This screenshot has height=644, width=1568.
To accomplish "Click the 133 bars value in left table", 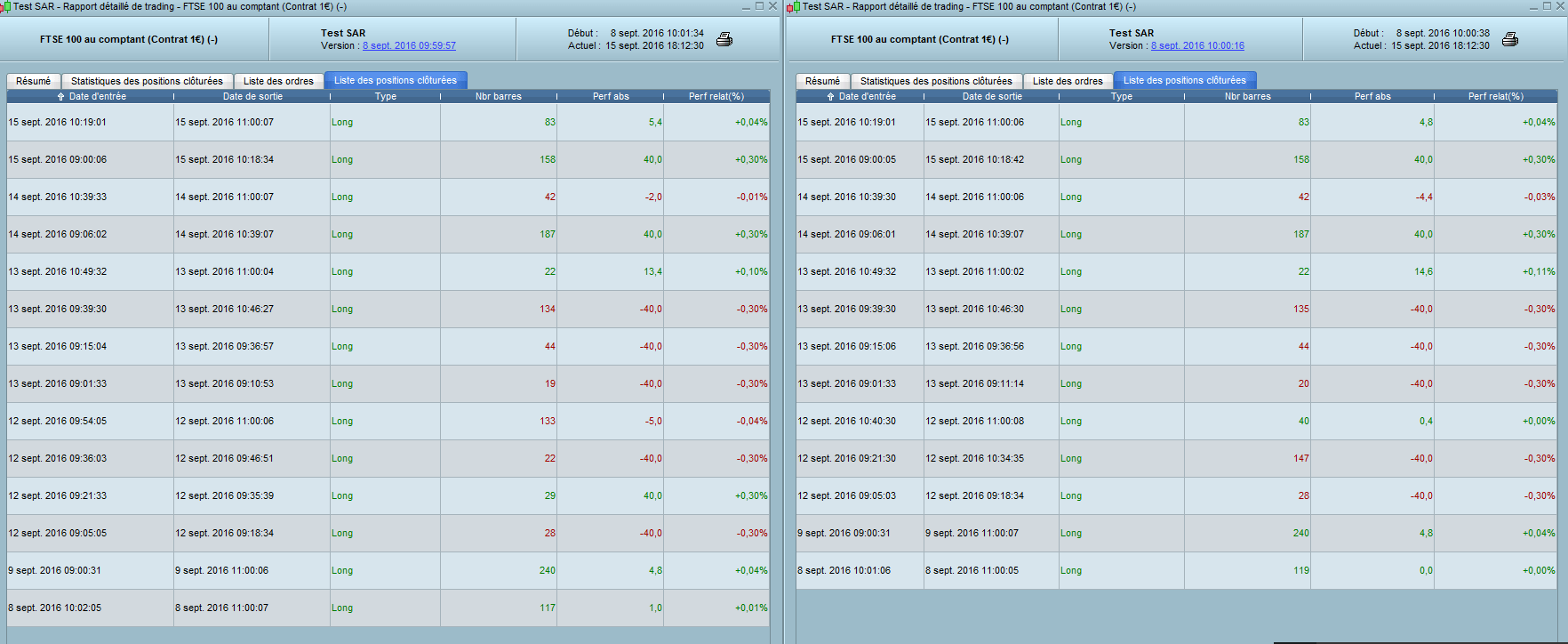I will point(548,422).
